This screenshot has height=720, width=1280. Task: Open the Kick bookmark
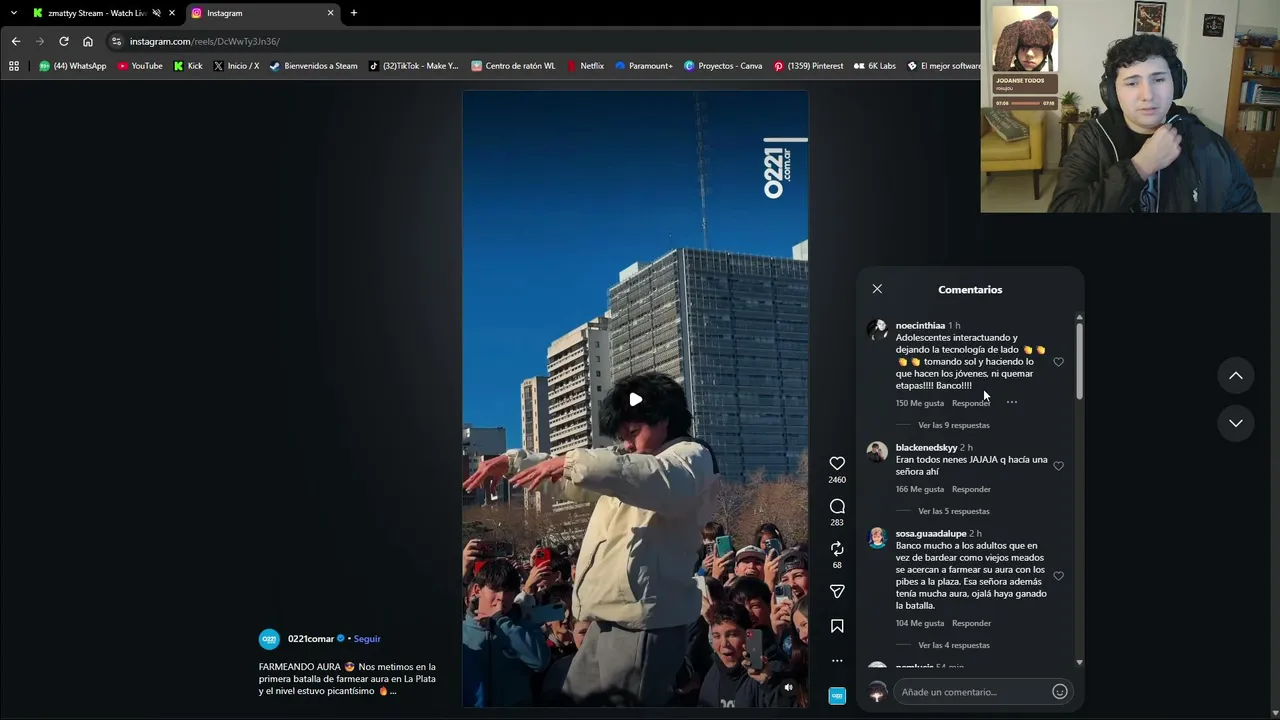188,66
